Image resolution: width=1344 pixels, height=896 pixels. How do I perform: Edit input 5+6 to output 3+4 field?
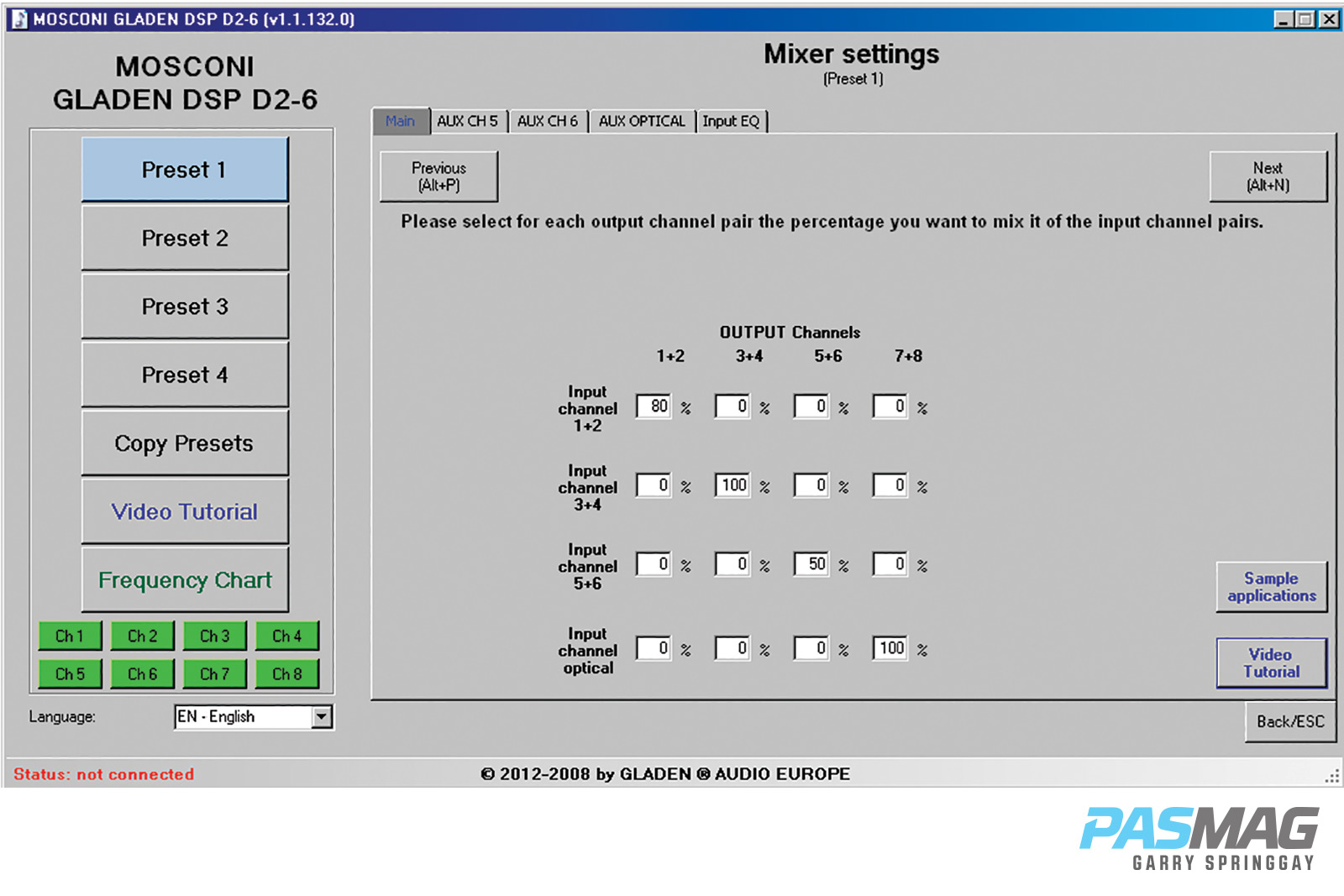tap(732, 564)
